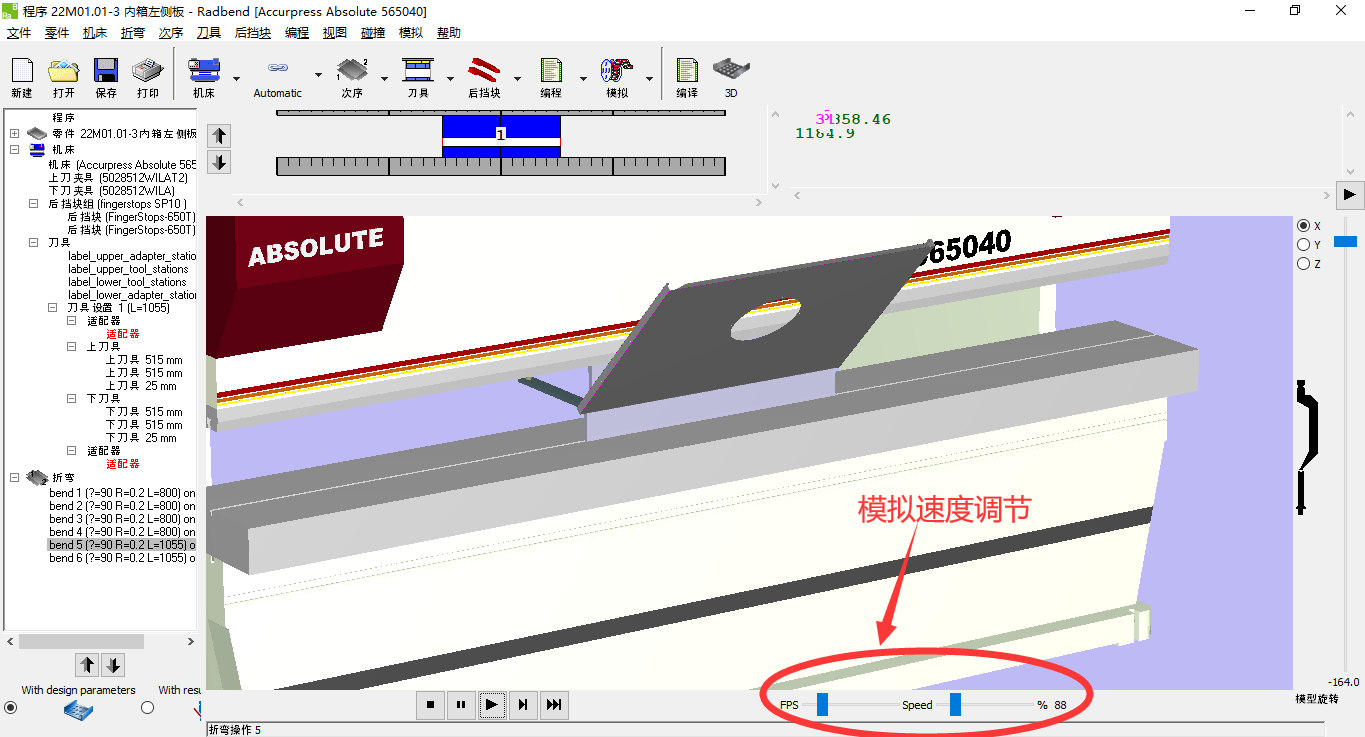Open dropdown arrow next to 刀具 icon
The height and width of the screenshot is (737, 1365).
point(451,78)
